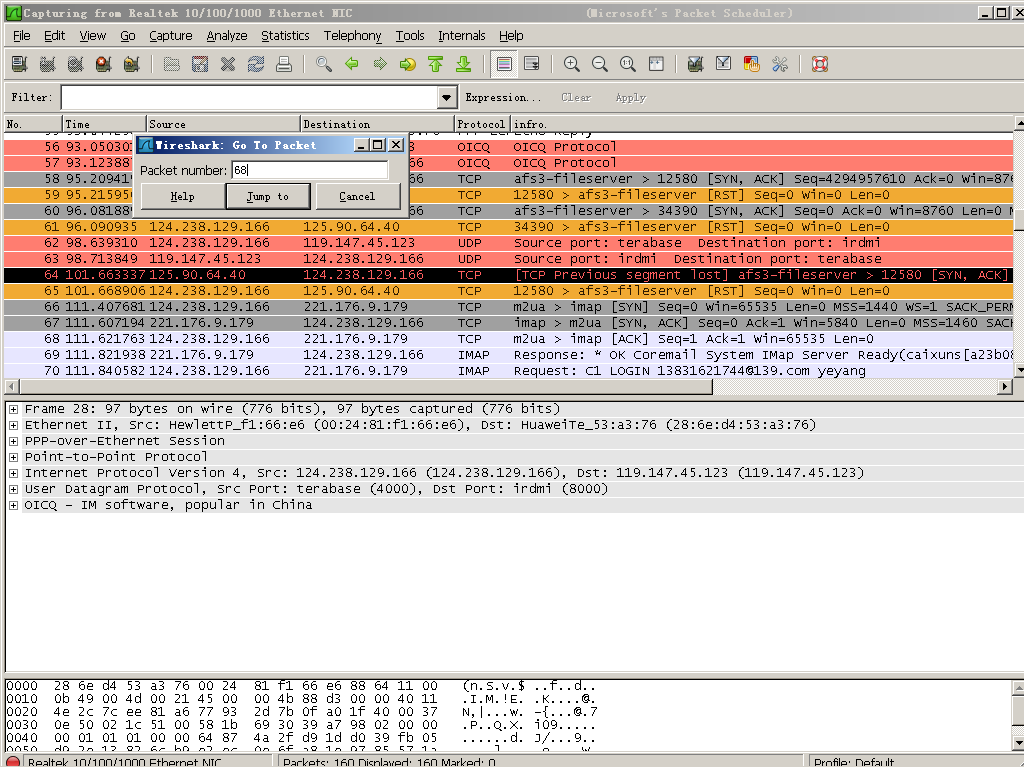Click Cancel in Go To Packet dialog
The width and height of the screenshot is (1024, 768).
click(357, 196)
